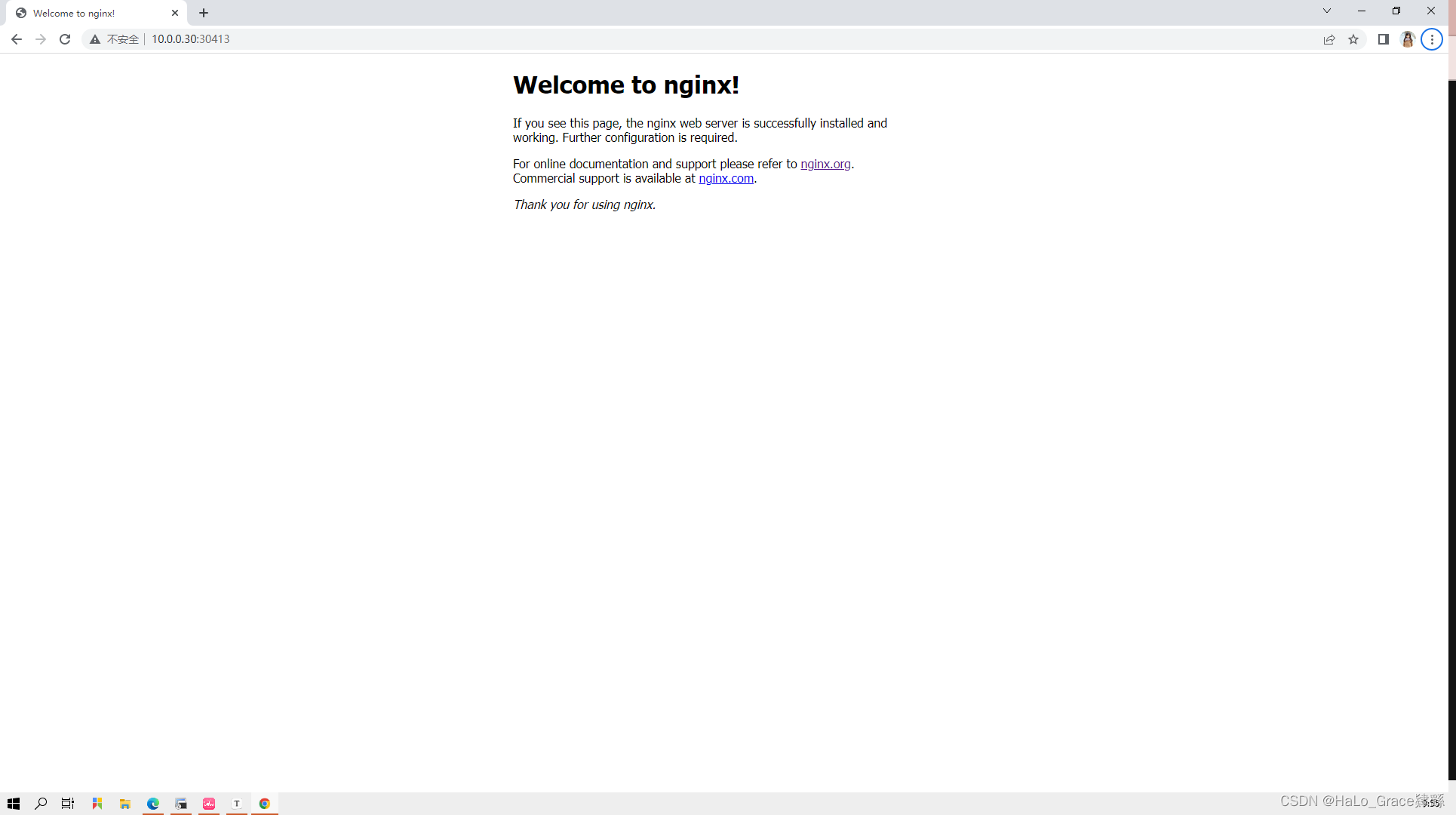The image size is (1456, 815).
Task: Open Task View on the taskbar
Action: point(68,804)
